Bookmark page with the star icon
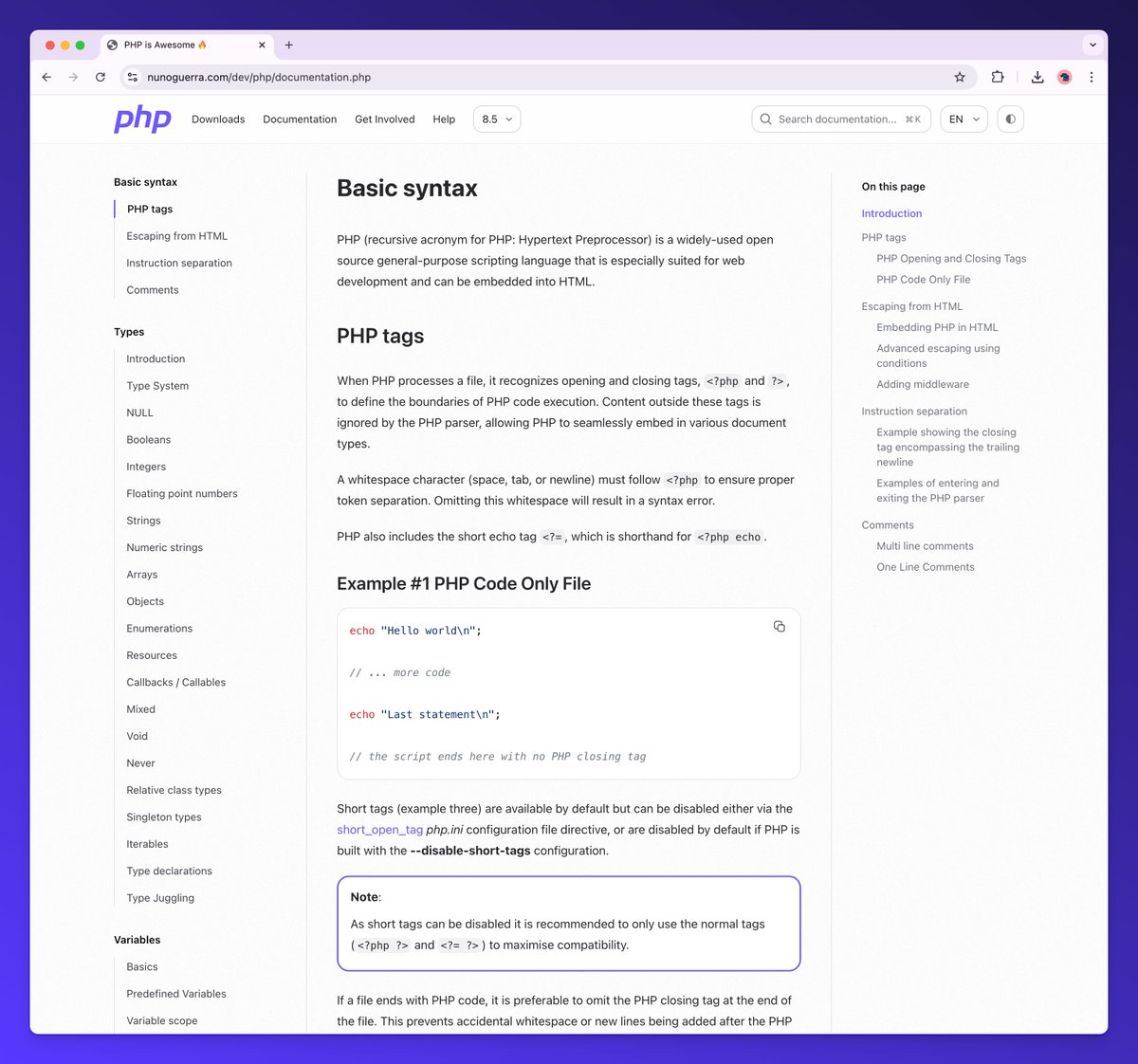1138x1064 pixels. [x=960, y=77]
